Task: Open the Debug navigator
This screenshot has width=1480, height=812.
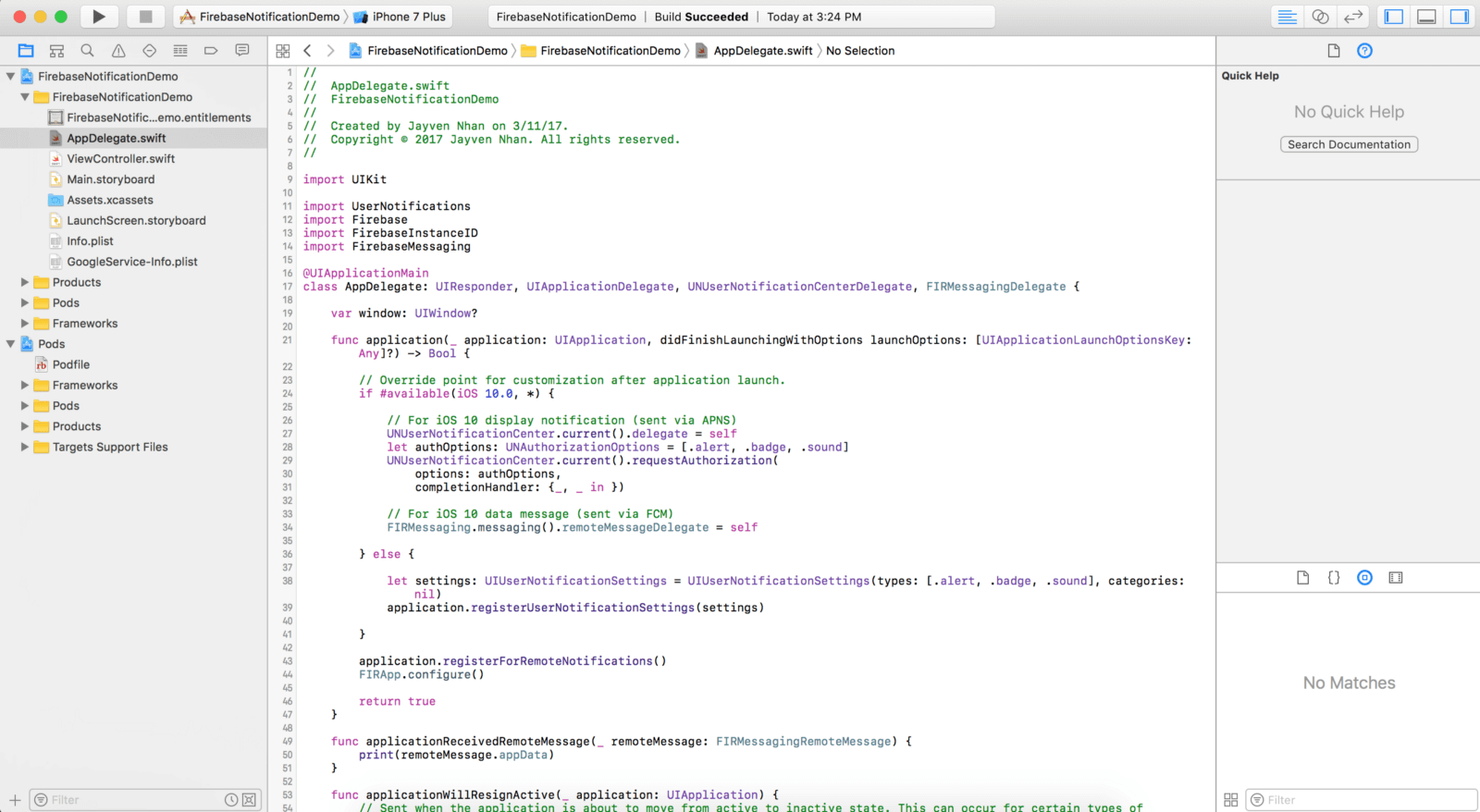Action: click(x=180, y=51)
